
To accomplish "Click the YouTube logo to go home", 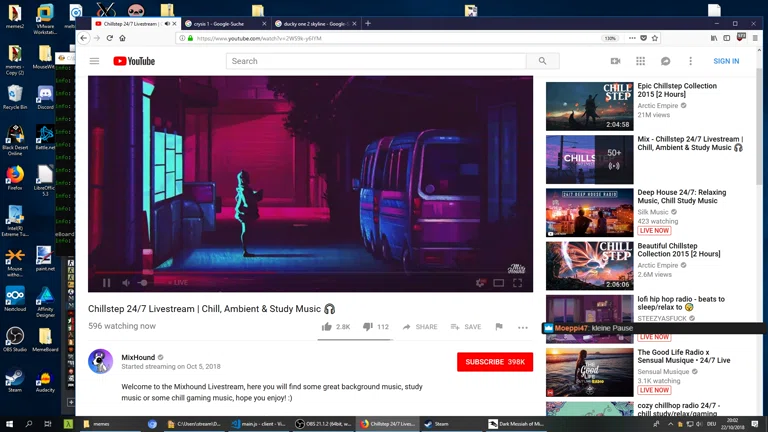I will coord(134,61).
